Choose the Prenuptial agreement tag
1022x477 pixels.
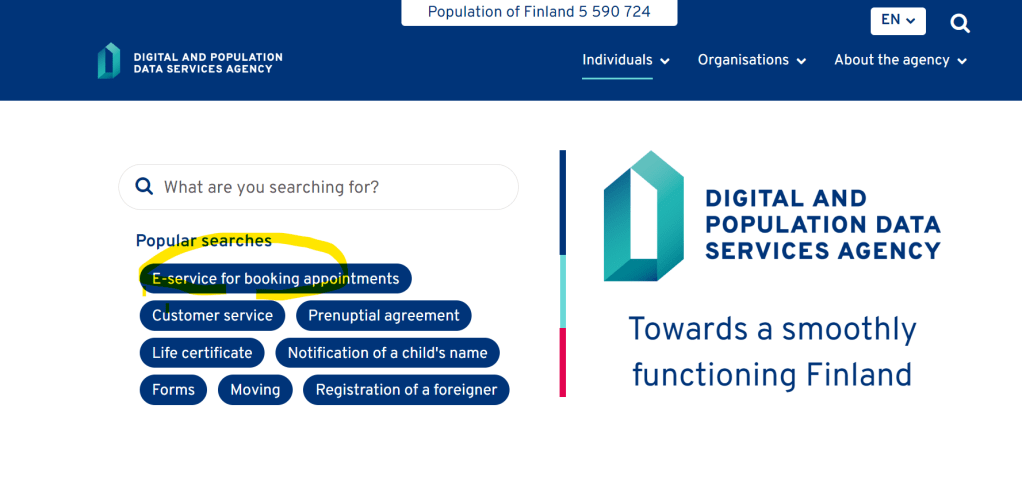[x=383, y=316]
